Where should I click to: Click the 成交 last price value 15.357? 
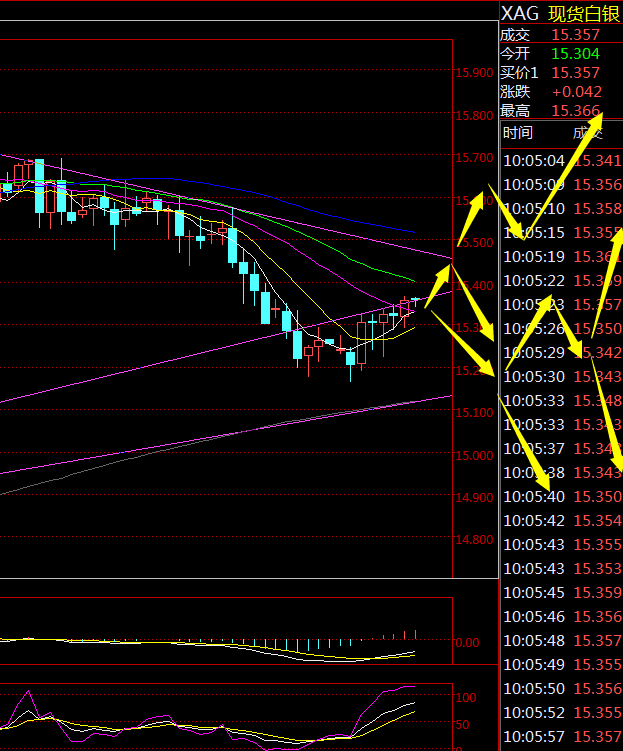coord(576,34)
